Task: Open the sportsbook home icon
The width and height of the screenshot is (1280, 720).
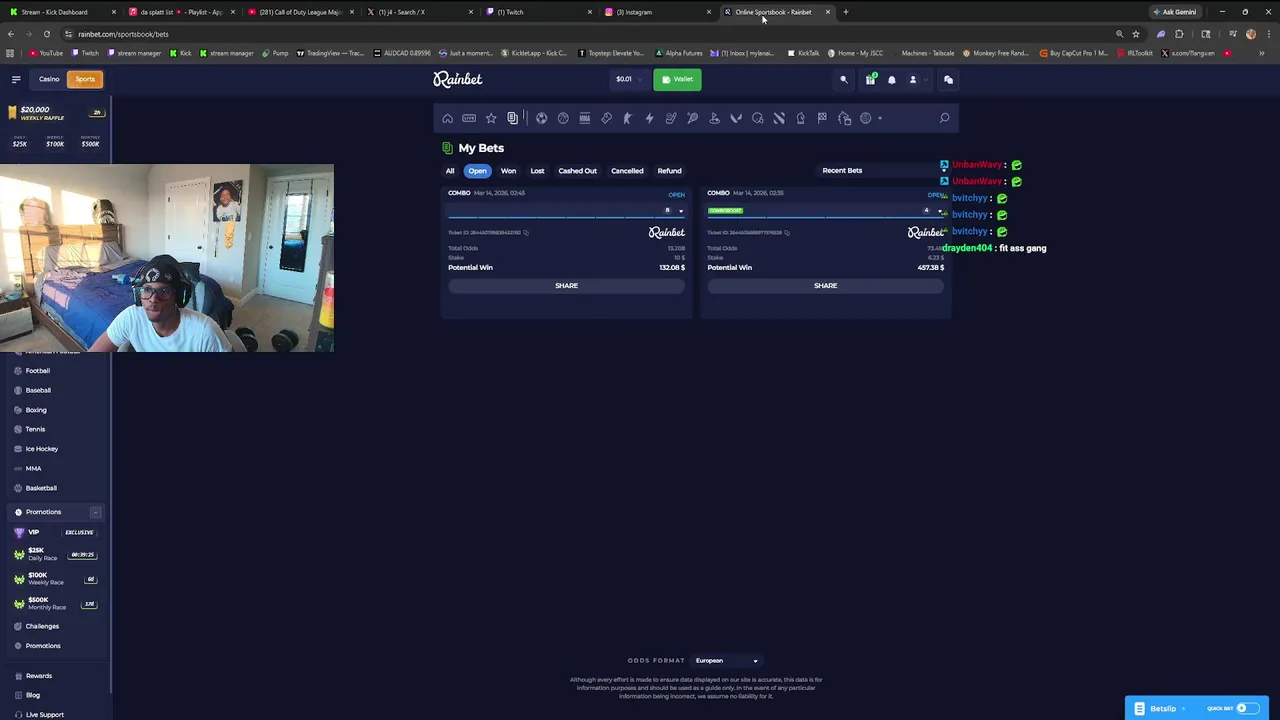Action: point(447,118)
